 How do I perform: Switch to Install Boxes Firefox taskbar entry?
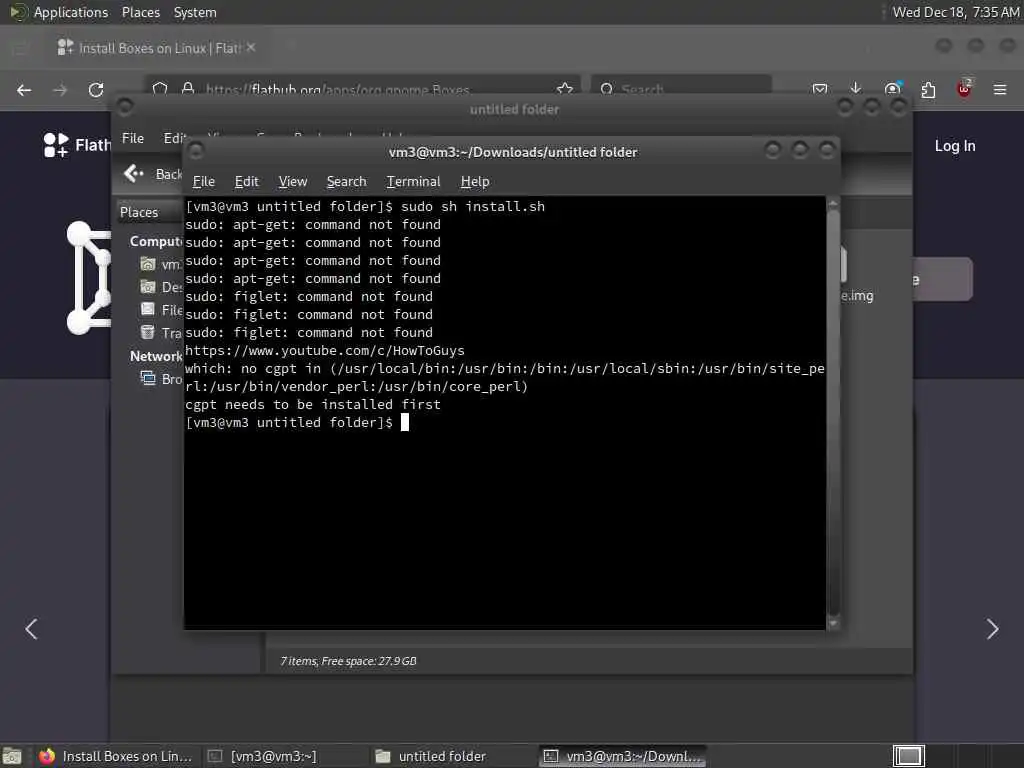[x=116, y=756]
